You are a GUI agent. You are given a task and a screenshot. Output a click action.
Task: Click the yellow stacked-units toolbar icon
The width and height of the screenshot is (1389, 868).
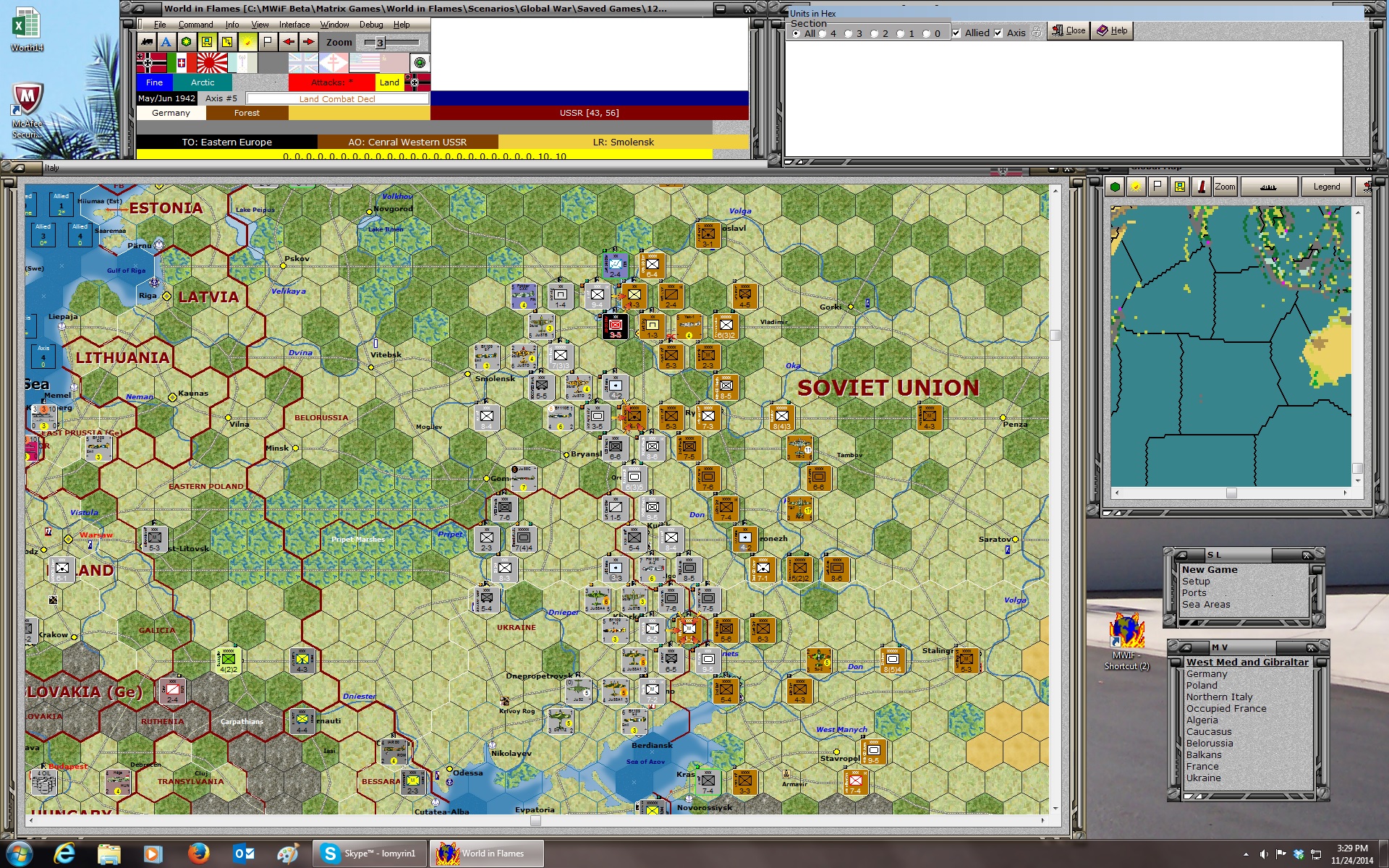click(227, 42)
